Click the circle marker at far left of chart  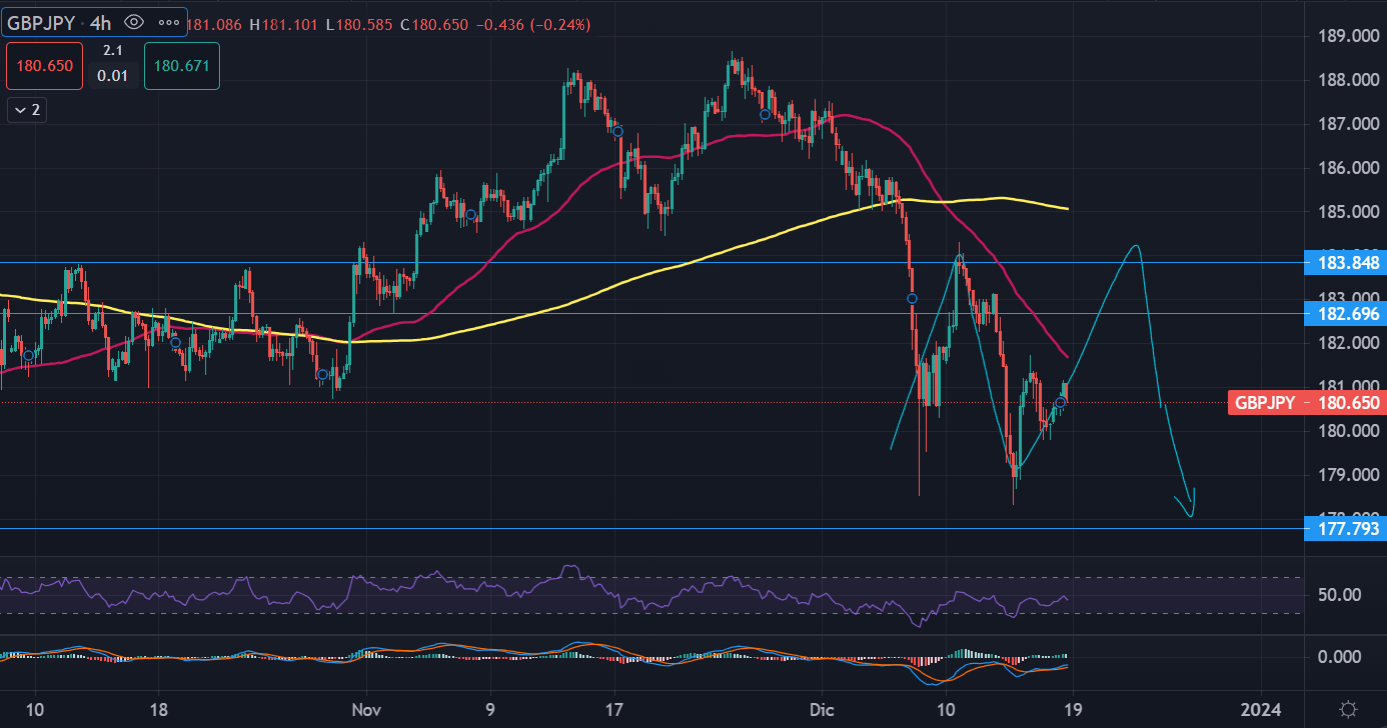[28, 355]
